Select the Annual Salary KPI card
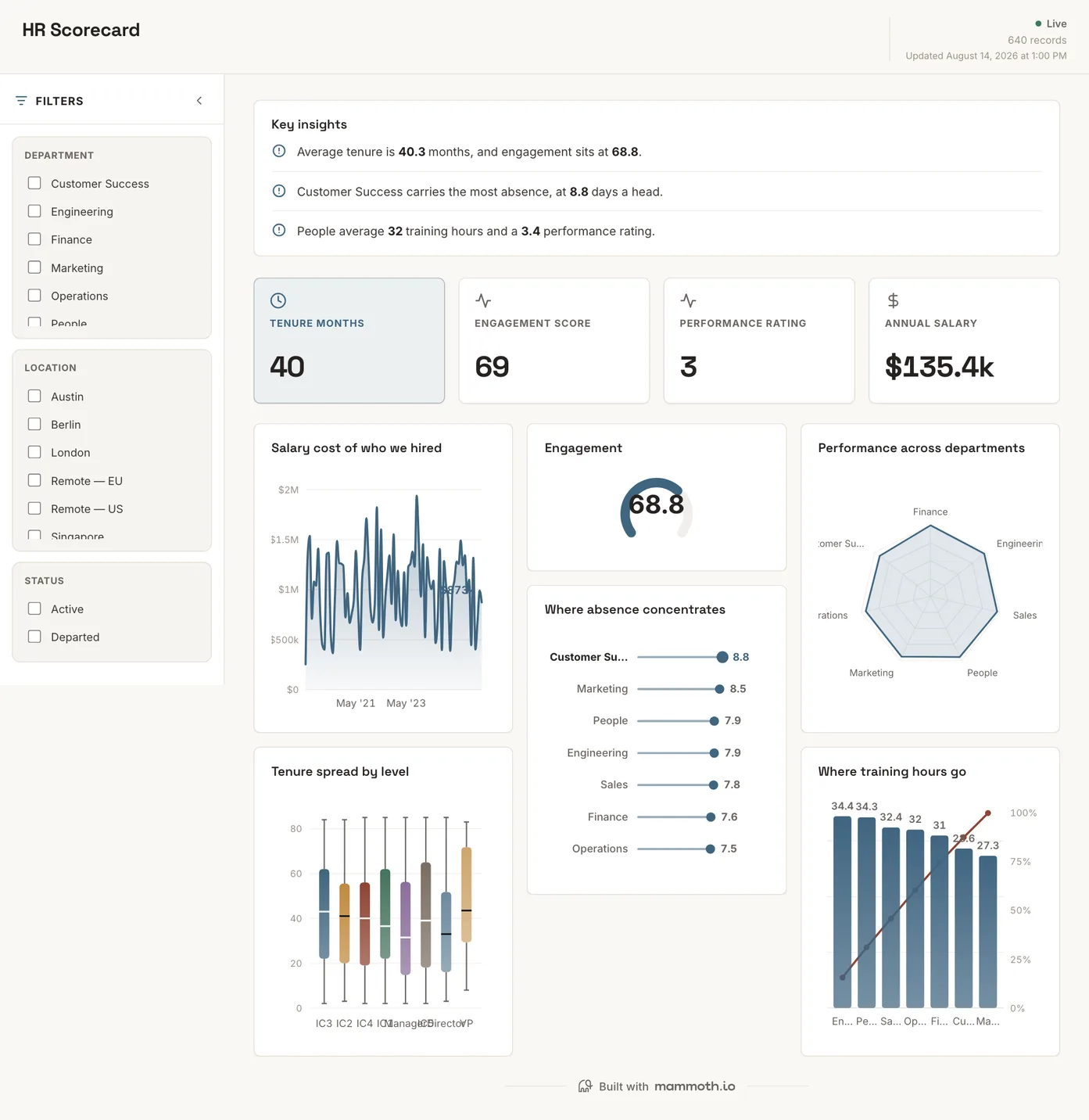The image size is (1089, 1120). (x=964, y=341)
